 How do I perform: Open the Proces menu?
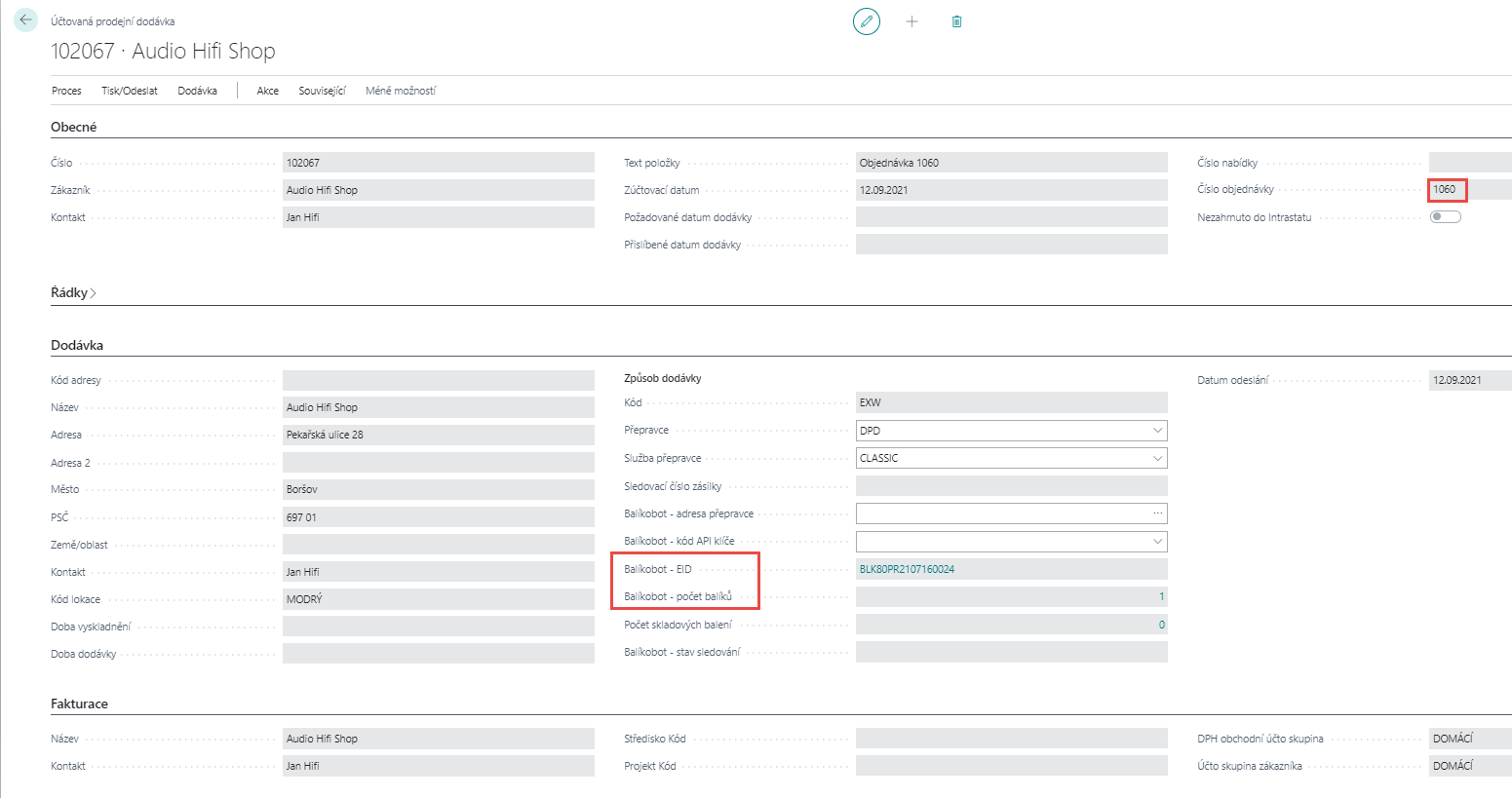click(66, 91)
